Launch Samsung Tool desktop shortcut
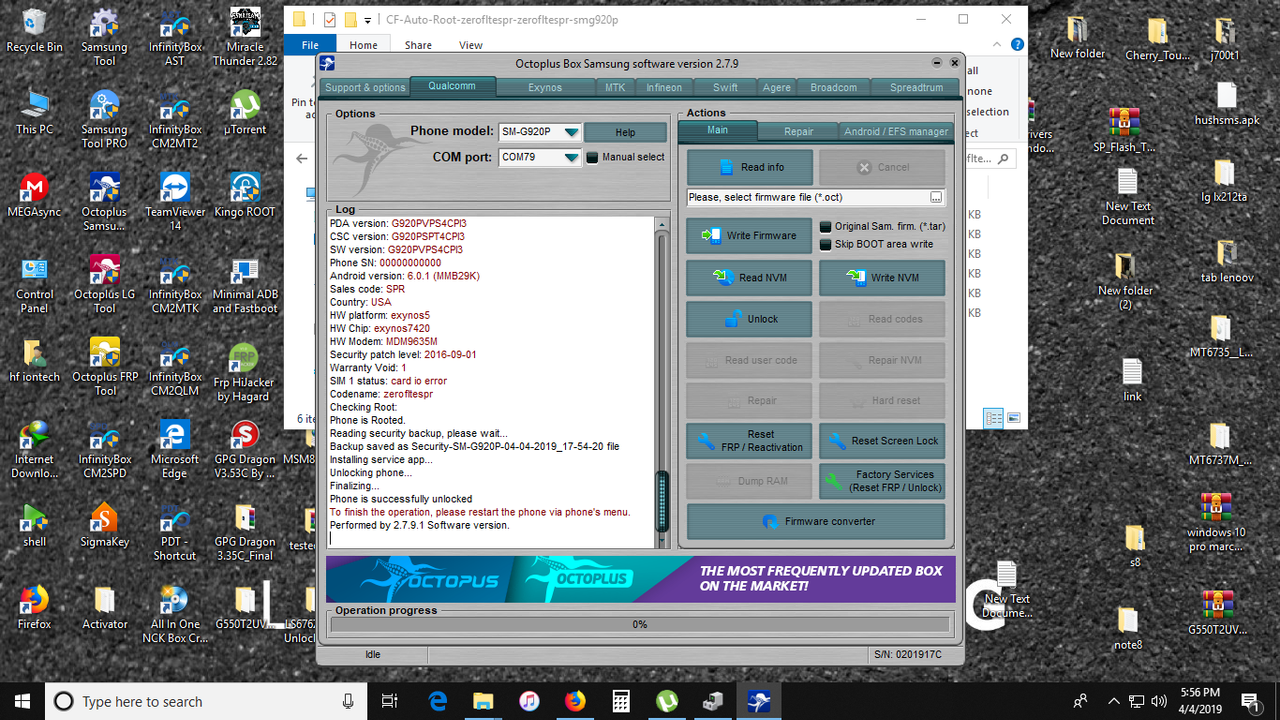Viewport: 1280px width, 720px height. coord(104,37)
